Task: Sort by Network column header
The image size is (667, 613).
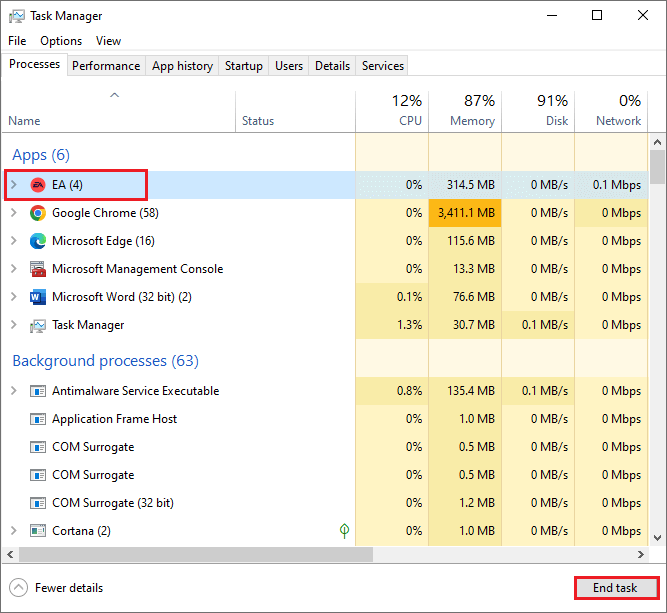Action: 611,111
